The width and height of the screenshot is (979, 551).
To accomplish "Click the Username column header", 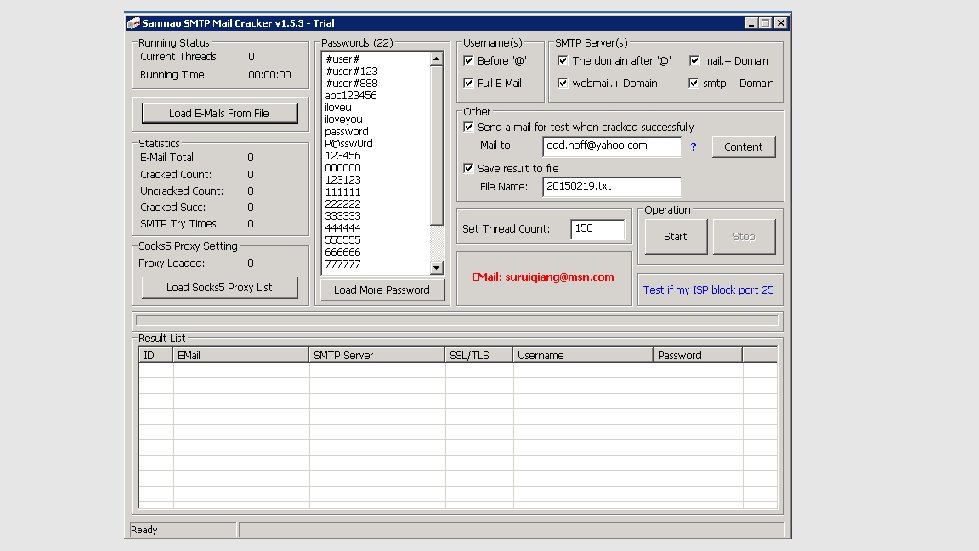I will [x=583, y=355].
